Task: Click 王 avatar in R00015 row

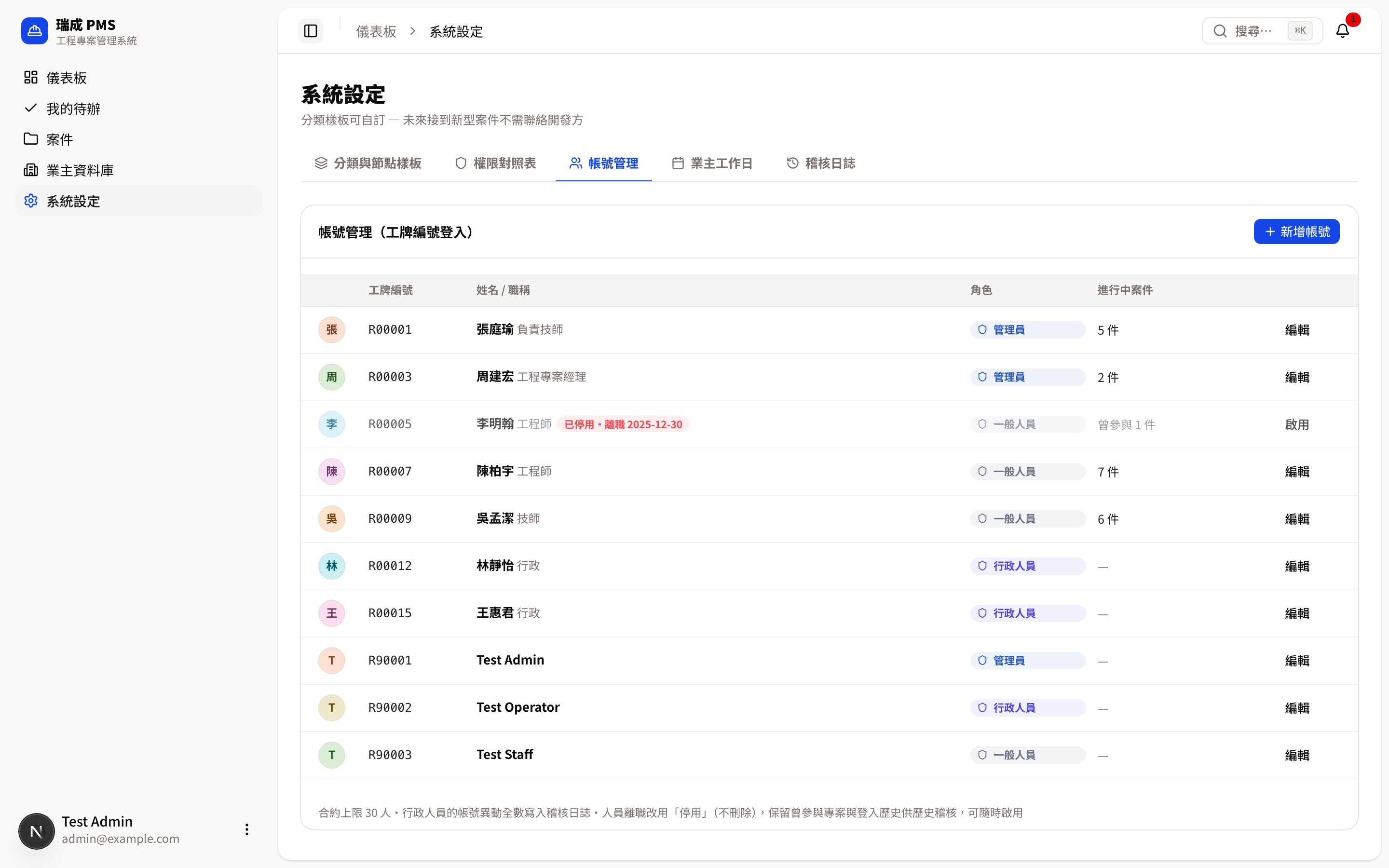Action: coord(332,613)
